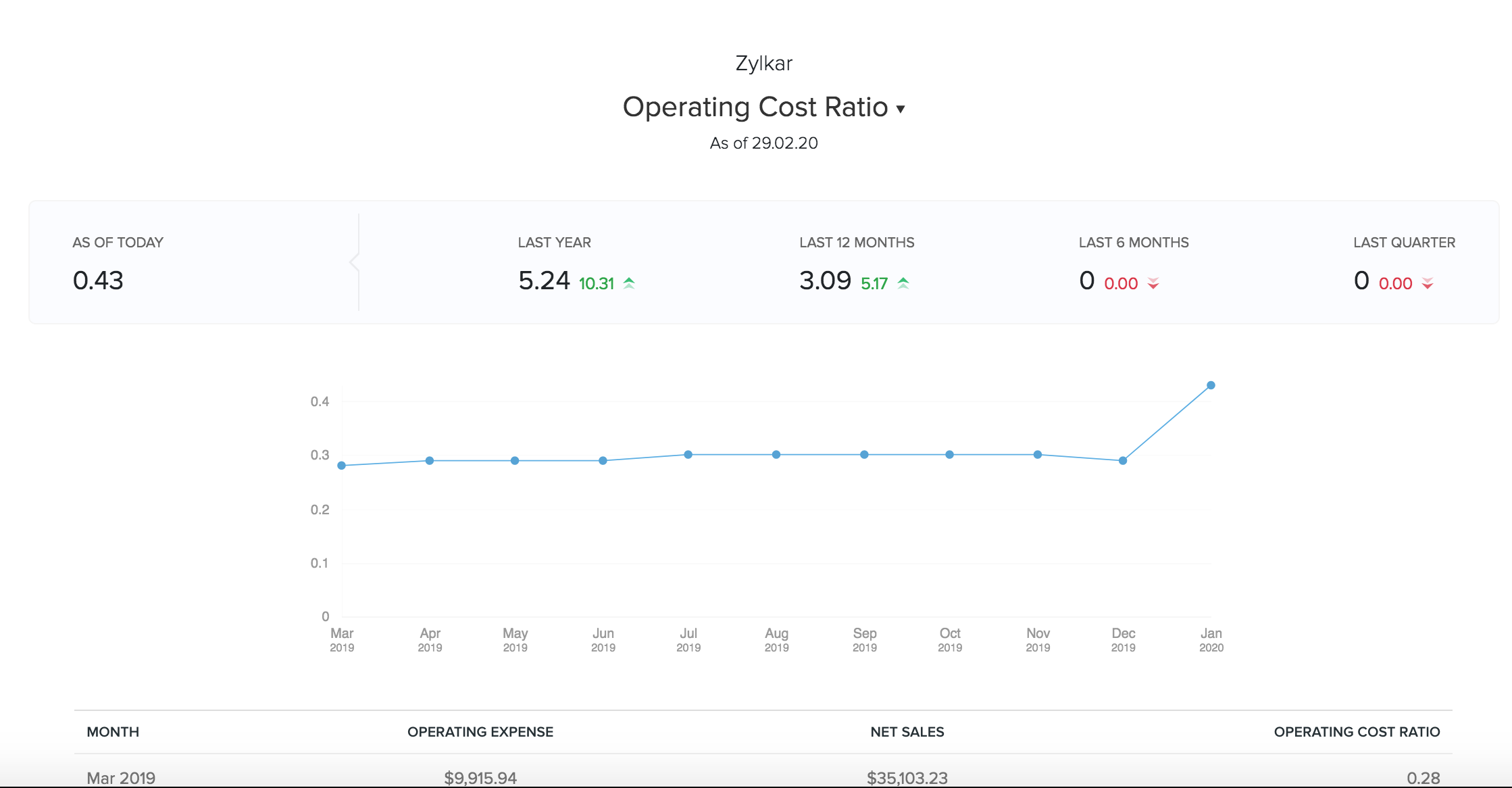
Task: Click the Jul 2019 chart data point
Action: point(688,455)
